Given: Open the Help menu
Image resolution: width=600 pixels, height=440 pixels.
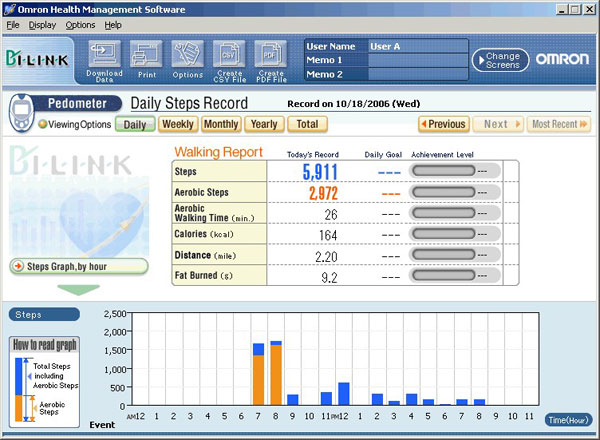Looking at the screenshot, I should tap(113, 25).
